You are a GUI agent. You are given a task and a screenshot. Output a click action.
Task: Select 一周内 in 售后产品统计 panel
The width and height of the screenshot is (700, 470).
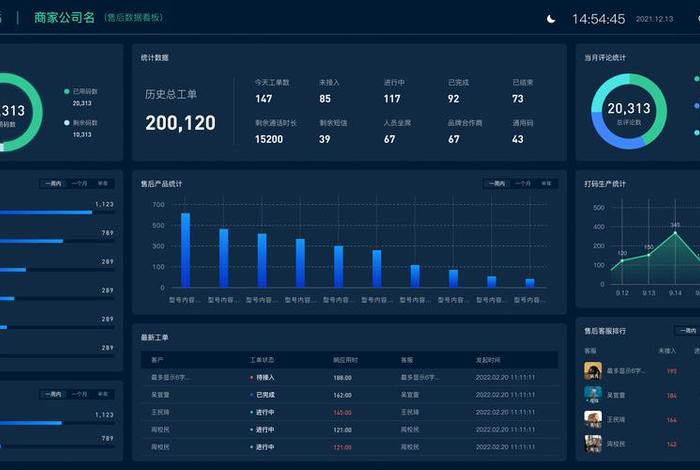pyautogui.click(x=497, y=184)
